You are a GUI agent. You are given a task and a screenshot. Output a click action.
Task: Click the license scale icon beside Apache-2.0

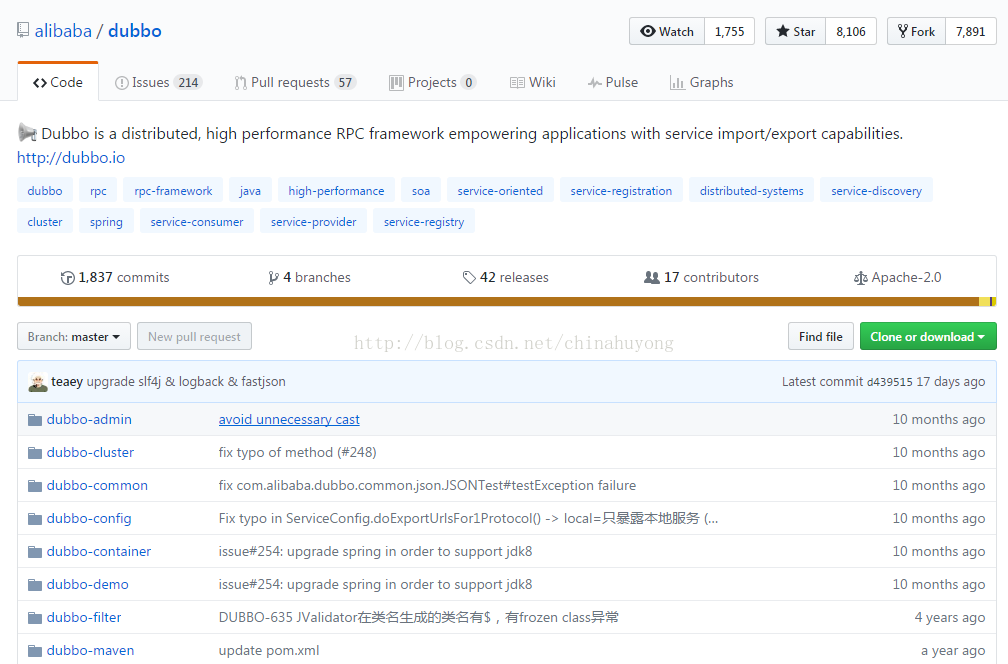click(x=860, y=278)
